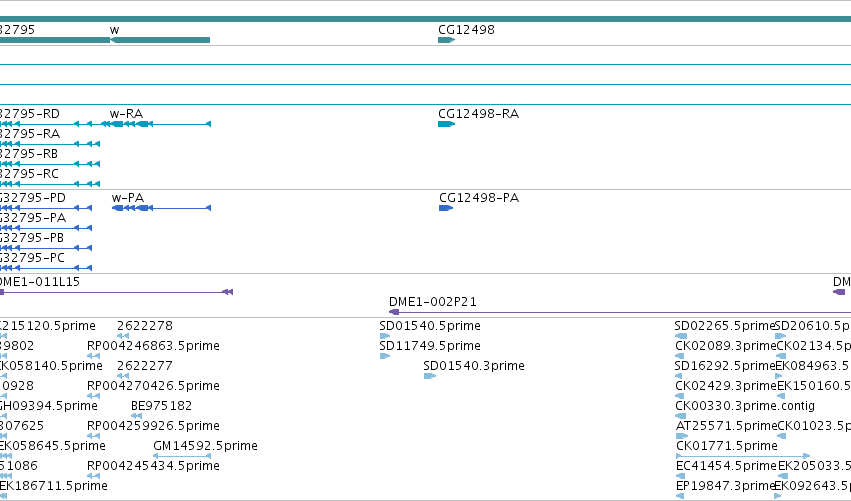The height and width of the screenshot is (501, 851).
Task: Click the w-PA coding sequence feature
Action: point(161,208)
